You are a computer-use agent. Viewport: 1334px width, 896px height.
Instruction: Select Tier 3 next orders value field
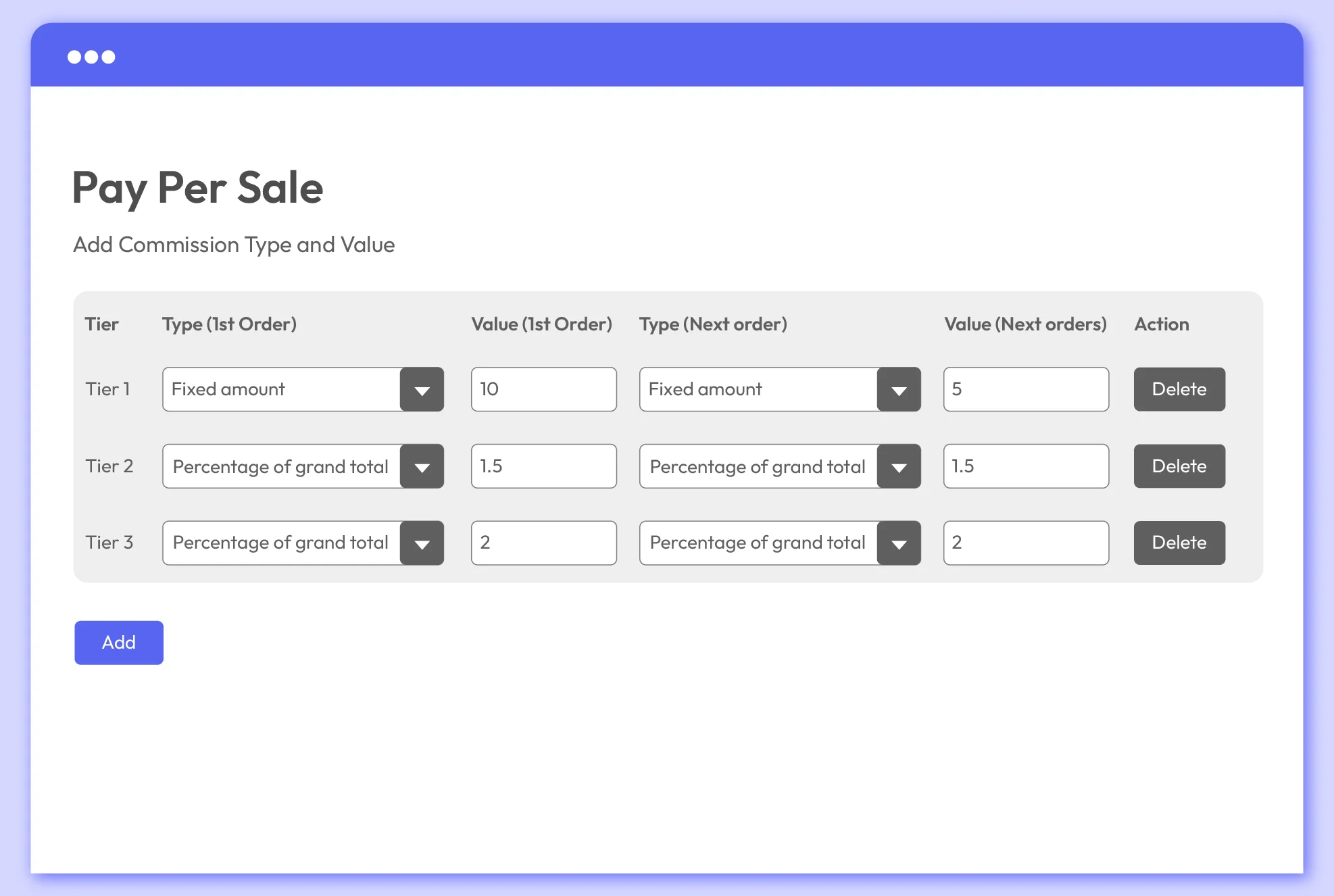(1025, 543)
